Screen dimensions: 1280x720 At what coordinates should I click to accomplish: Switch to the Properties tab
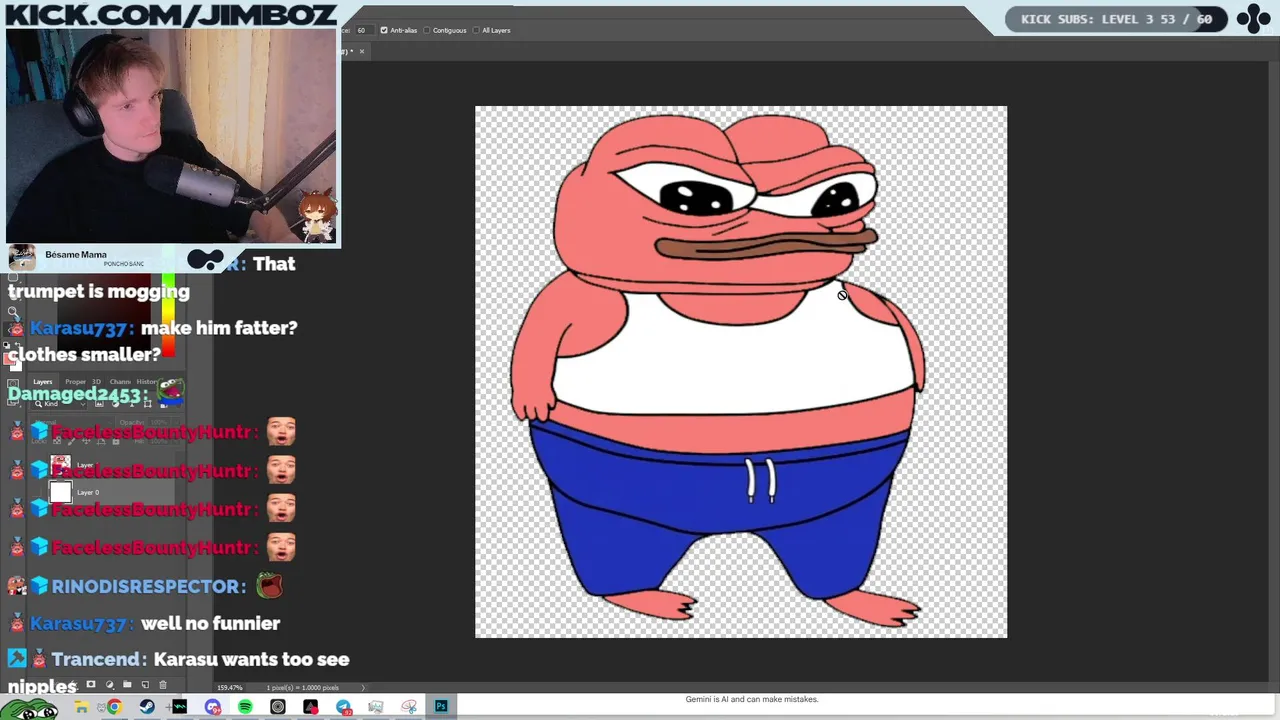pos(75,381)
